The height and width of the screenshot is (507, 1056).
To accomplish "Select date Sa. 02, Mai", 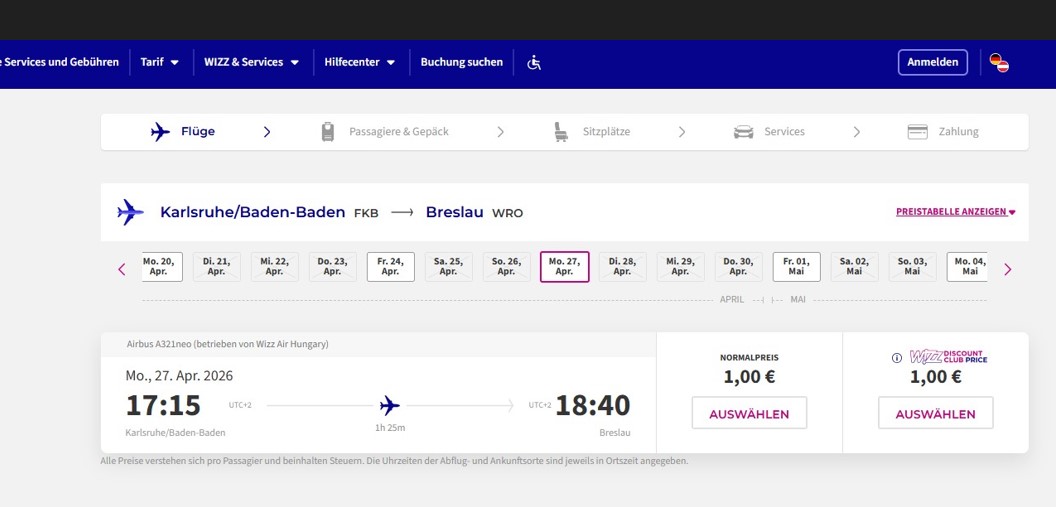I will 855,267.
